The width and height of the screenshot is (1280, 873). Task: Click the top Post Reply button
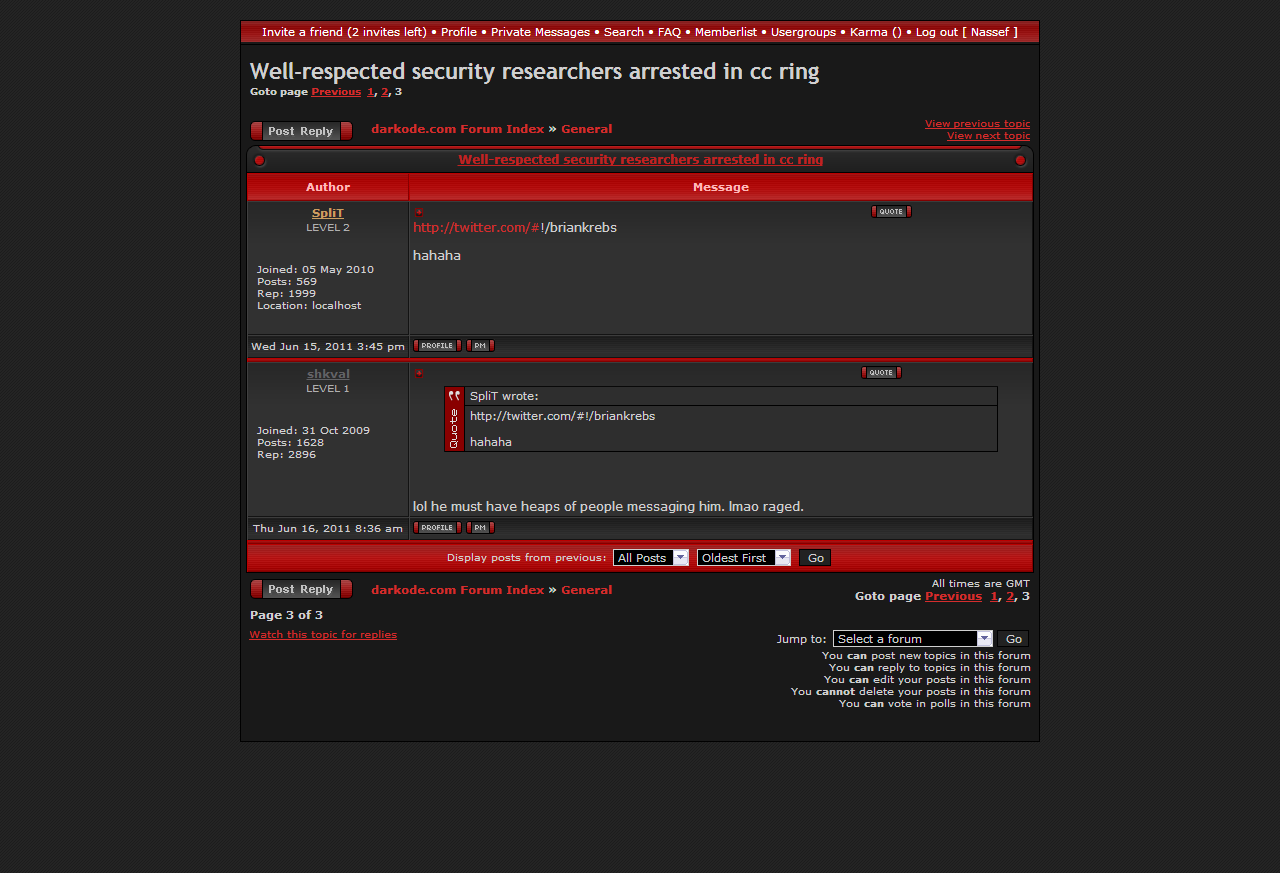pos(301,131)
